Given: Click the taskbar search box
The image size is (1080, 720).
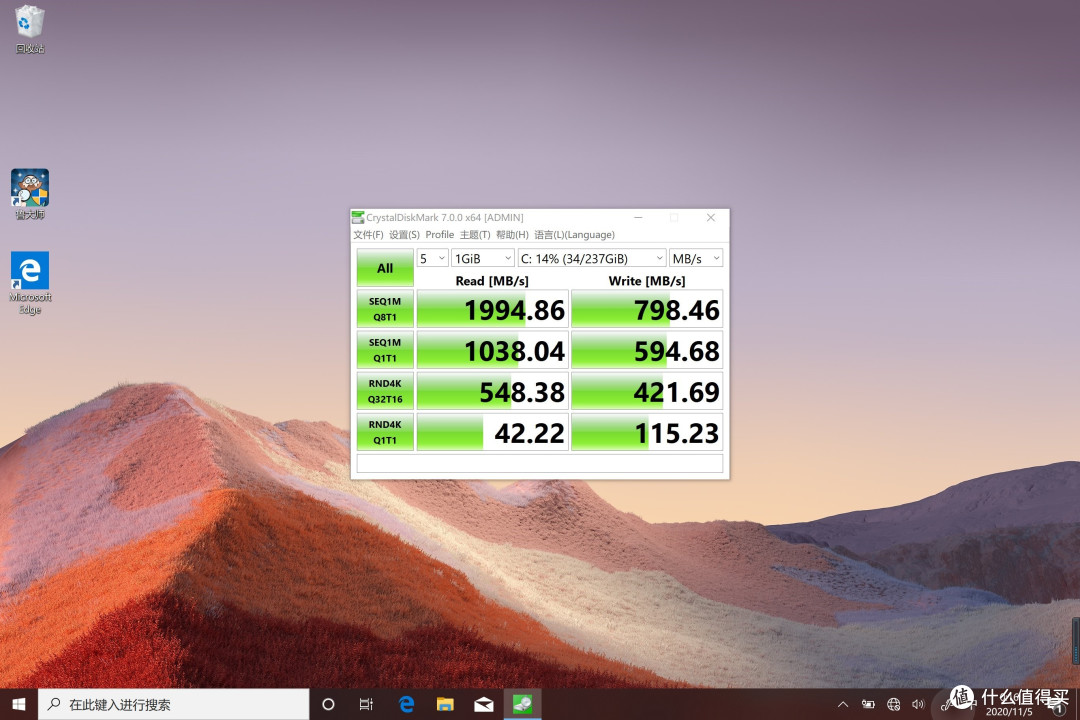Looking at the screenshot, I should pyautogui.click(x=174, y=704).
